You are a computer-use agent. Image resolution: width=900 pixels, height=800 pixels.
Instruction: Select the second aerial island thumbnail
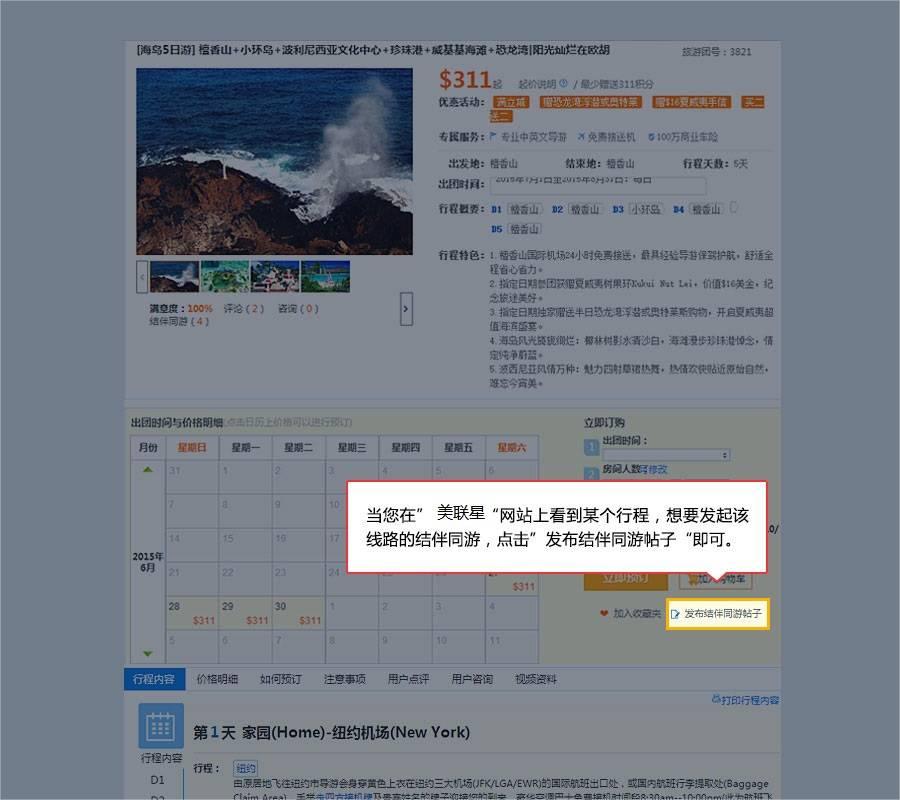[225, 277]
